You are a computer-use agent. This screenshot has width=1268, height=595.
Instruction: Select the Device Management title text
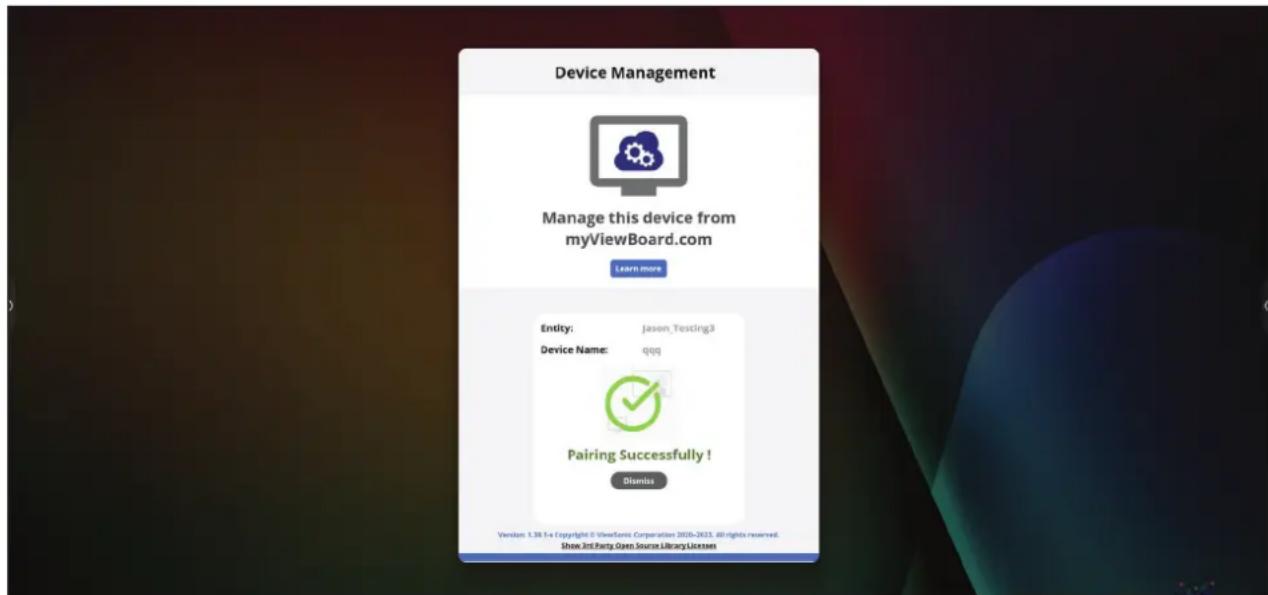click(635, 73)
